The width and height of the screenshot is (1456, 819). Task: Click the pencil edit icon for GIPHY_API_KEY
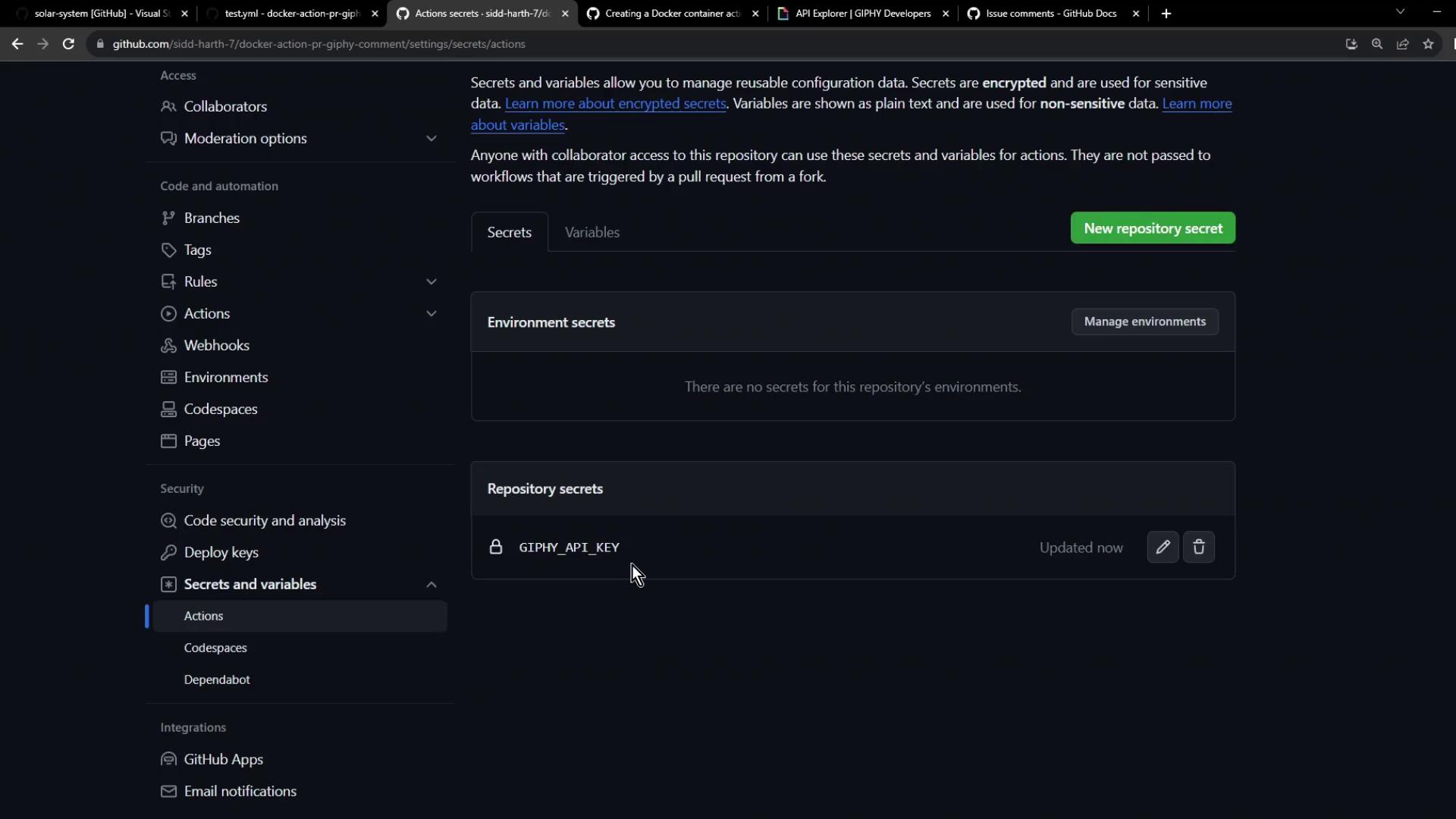1163,547
